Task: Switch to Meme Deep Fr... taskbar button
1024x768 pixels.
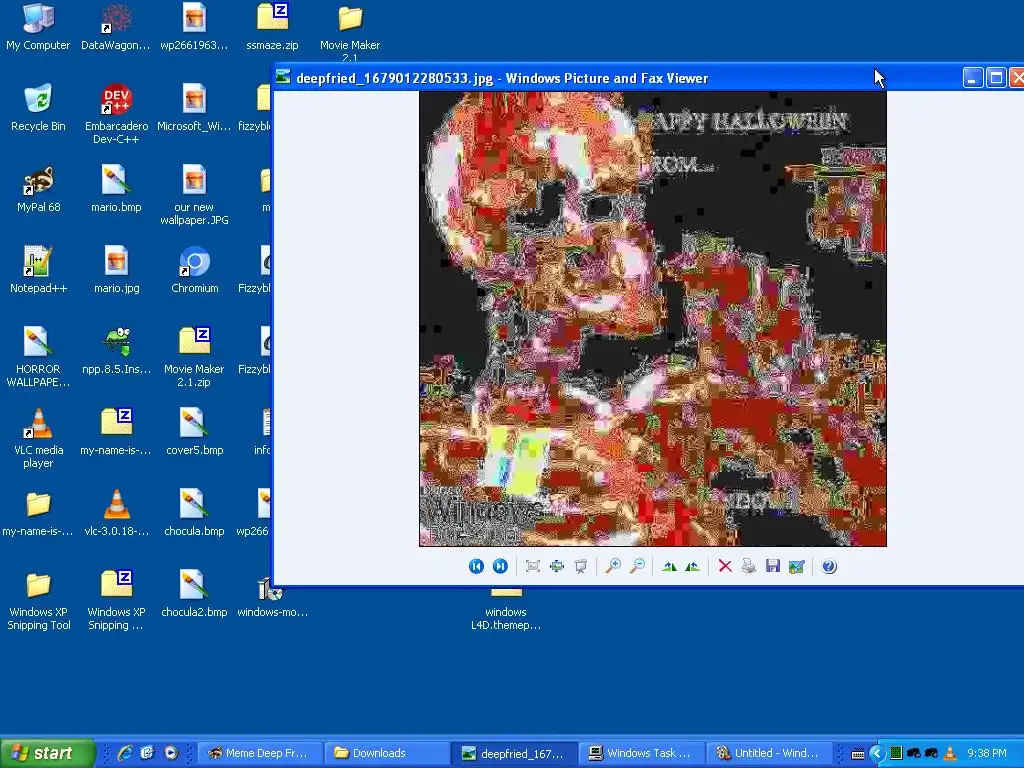Action: 261,753
